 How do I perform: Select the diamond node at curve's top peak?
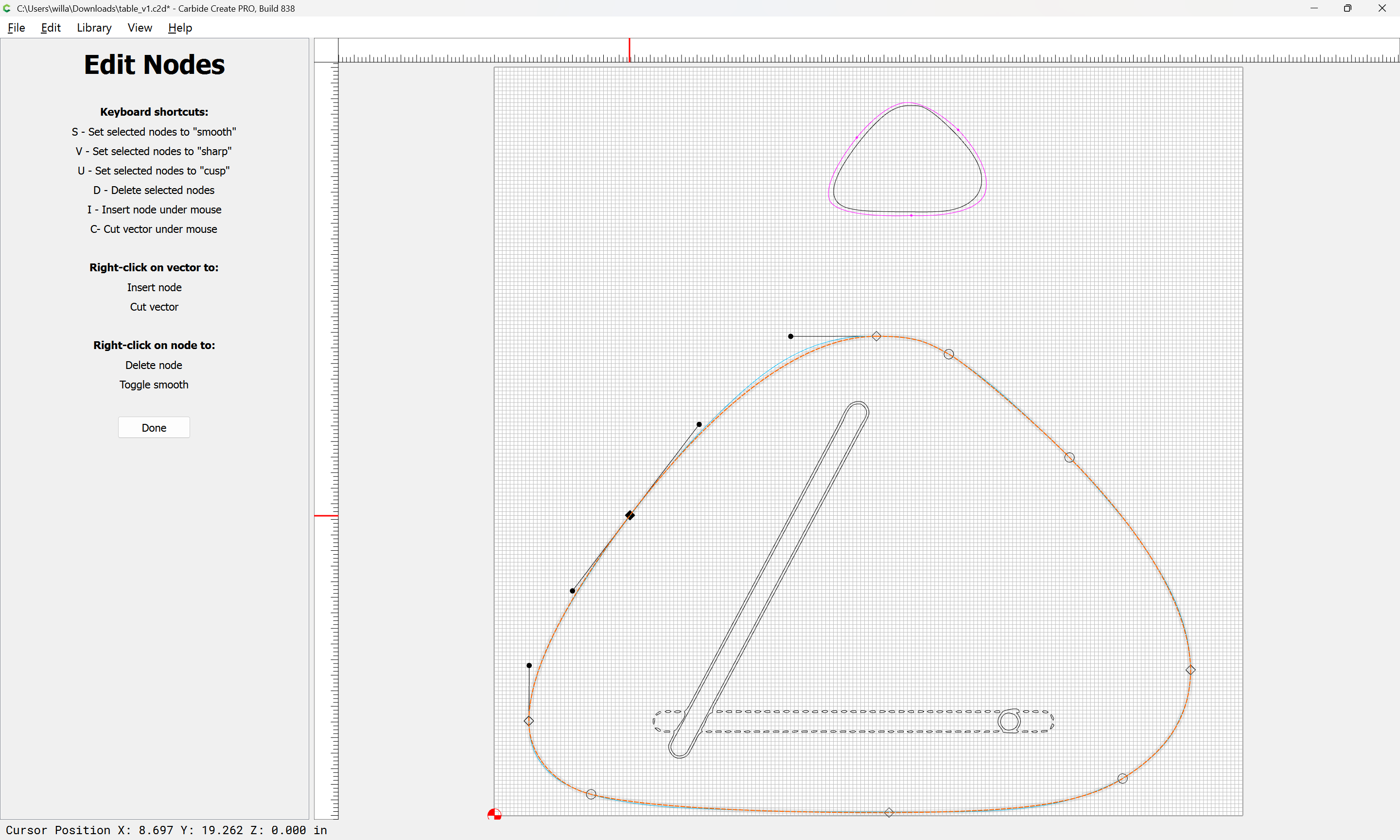coord(876,336)
